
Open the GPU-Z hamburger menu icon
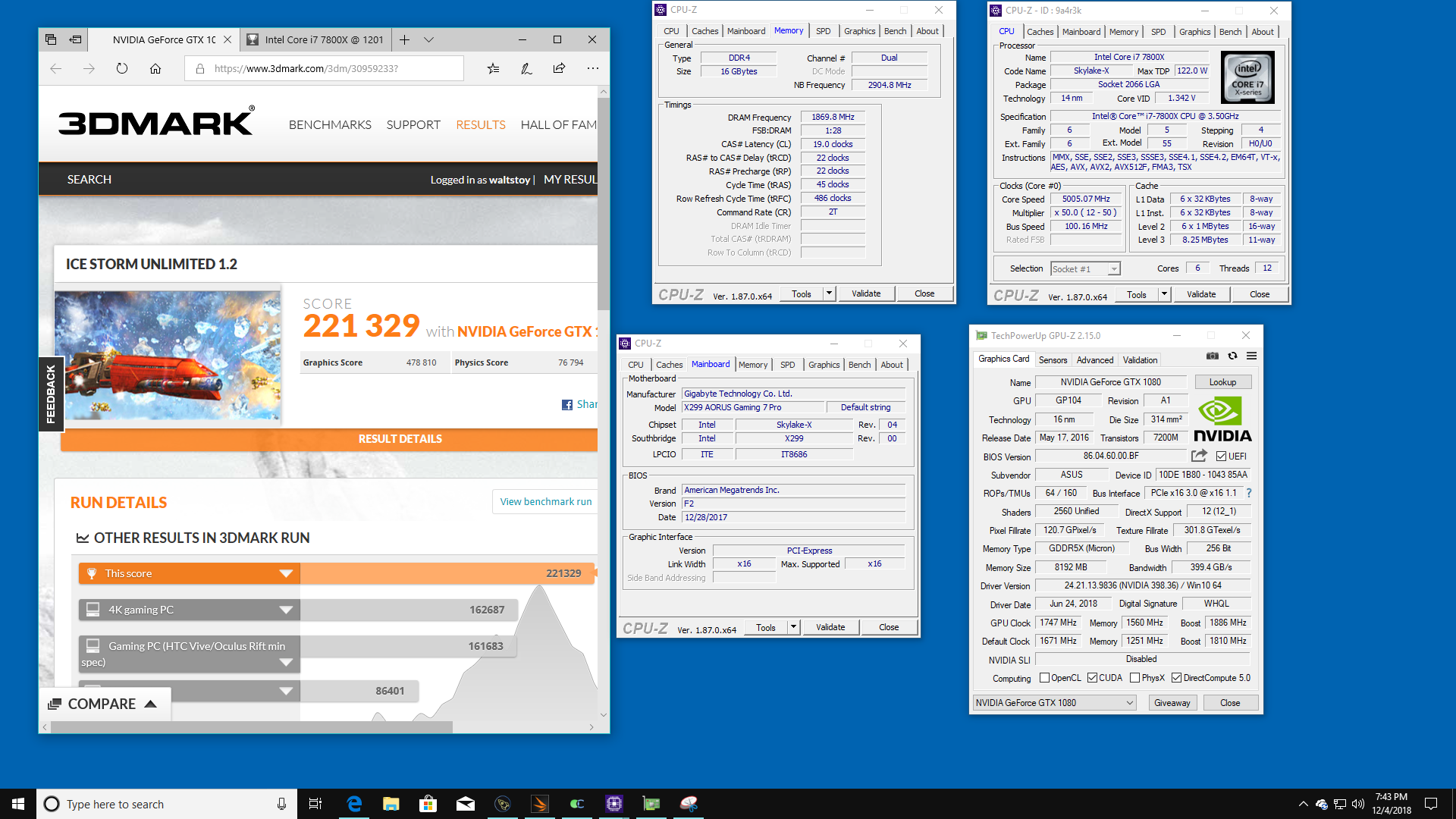click(1251, 356)
